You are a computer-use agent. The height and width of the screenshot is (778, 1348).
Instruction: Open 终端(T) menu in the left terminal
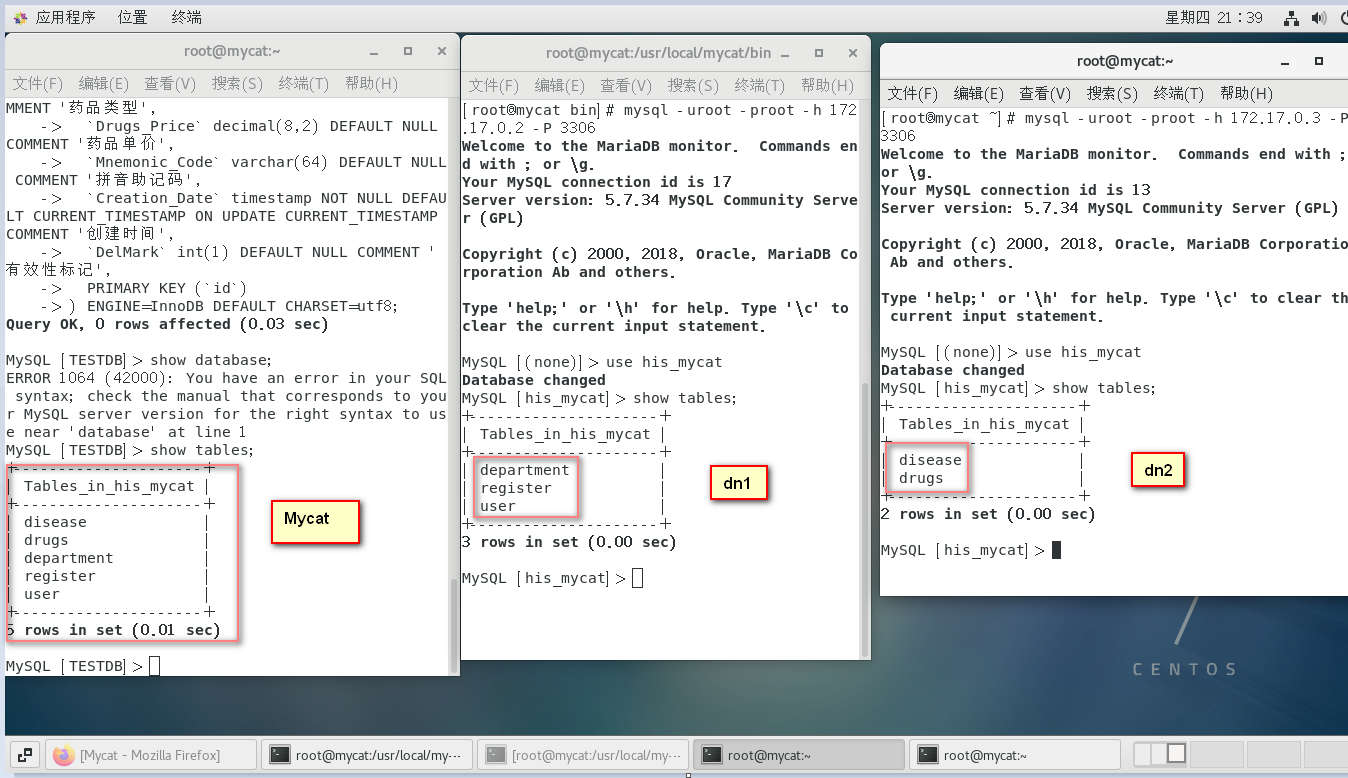pos(304,84)
